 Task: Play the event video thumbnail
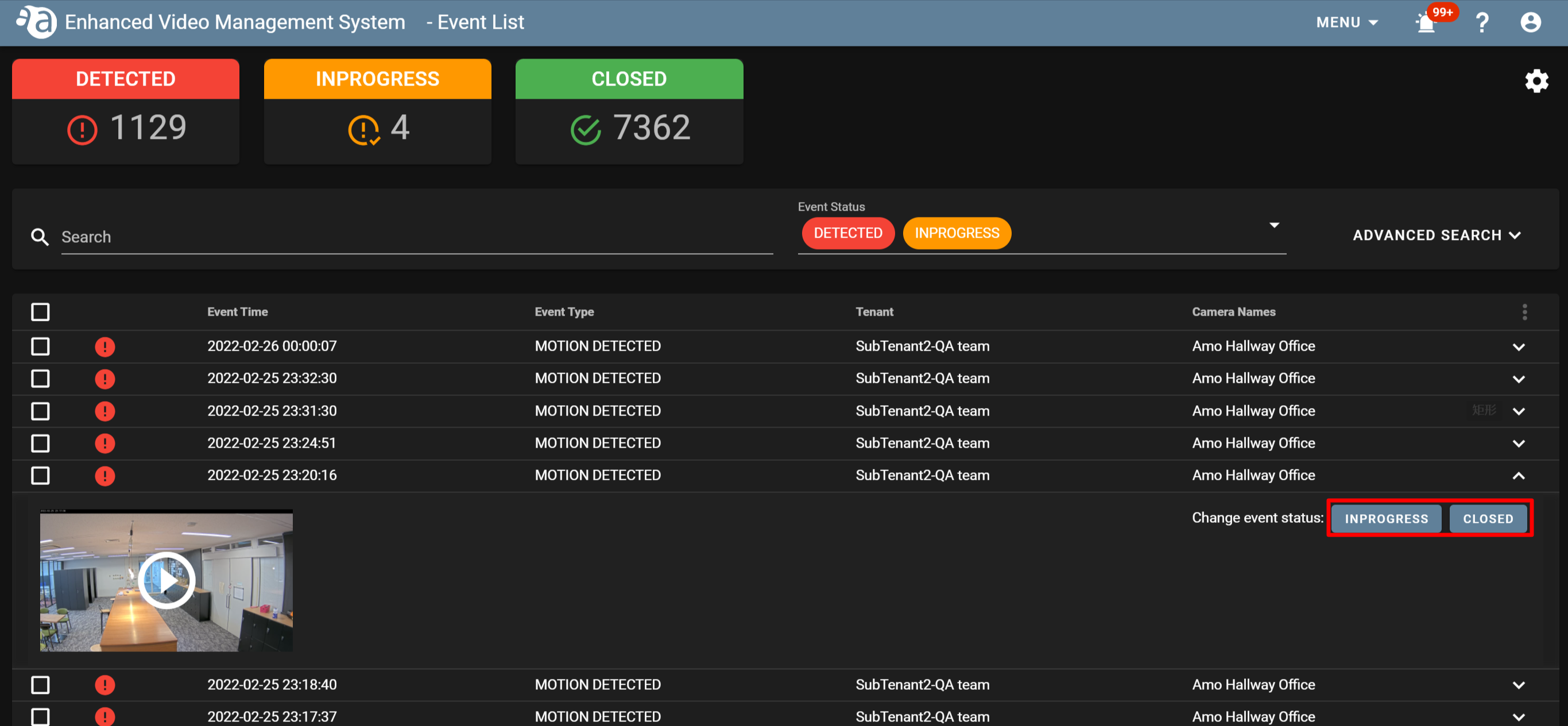click(166, 581)
